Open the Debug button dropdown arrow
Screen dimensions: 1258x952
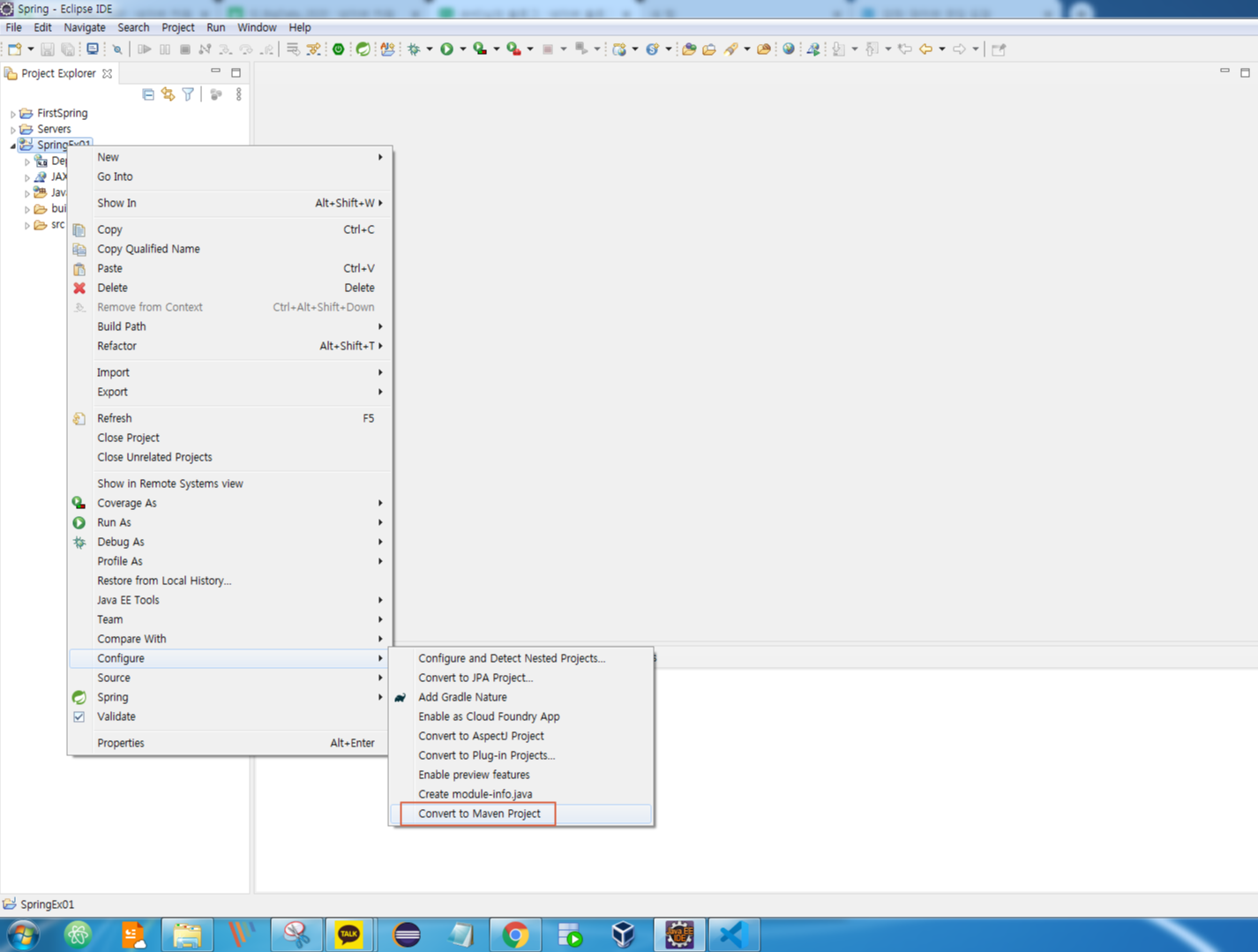pyautogui.click(x=429, y=49)
